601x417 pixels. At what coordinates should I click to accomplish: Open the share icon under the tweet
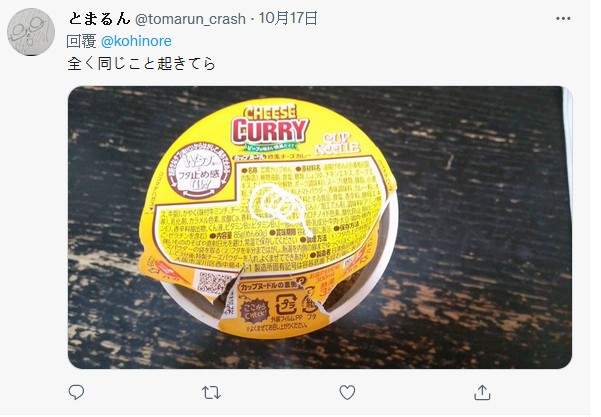tap(482, 392)
